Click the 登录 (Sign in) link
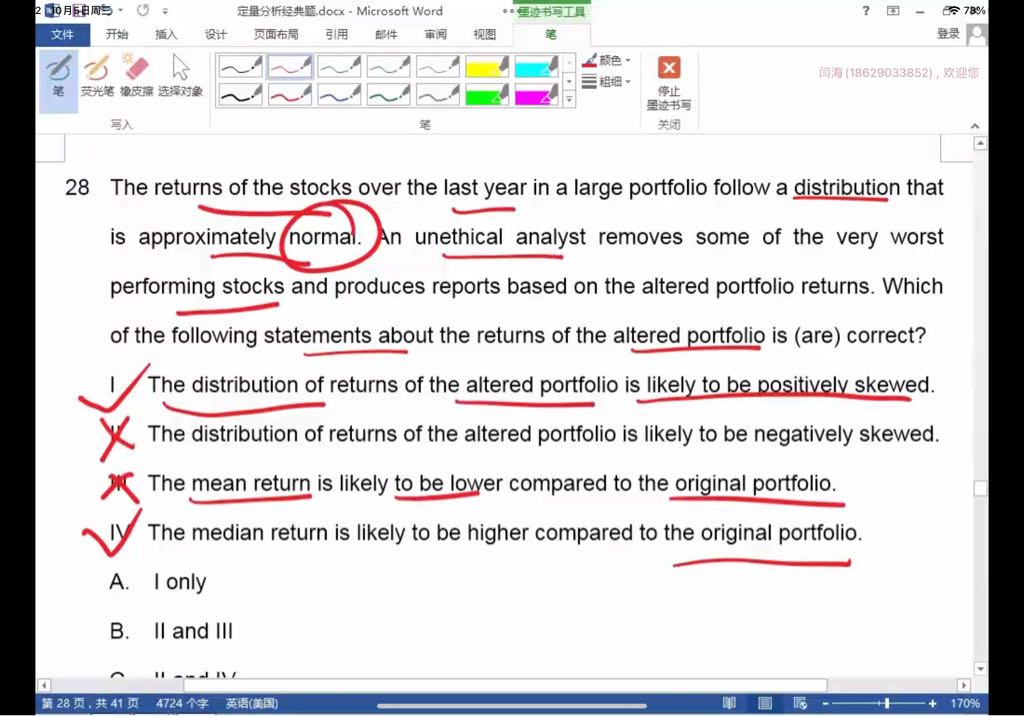The image size is (1024, 716). 948,34
